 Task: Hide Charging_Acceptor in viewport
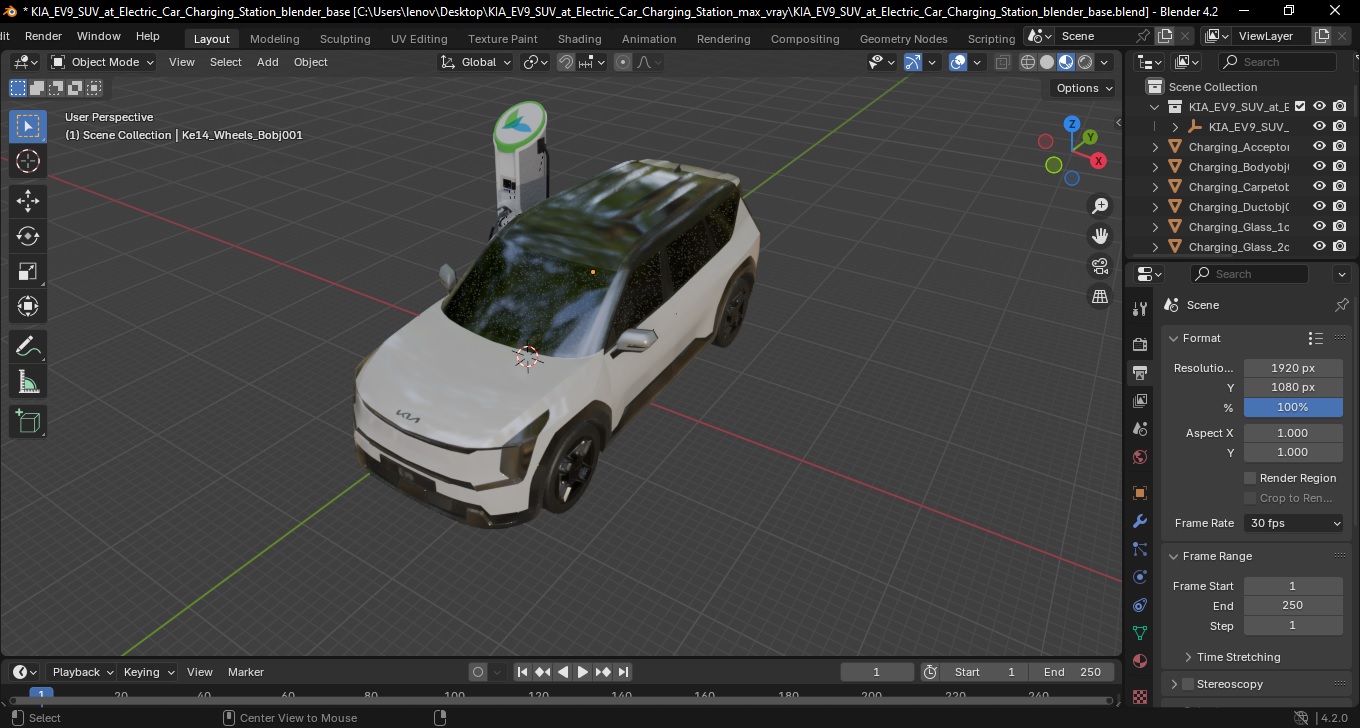click(x=1319, y=147)
